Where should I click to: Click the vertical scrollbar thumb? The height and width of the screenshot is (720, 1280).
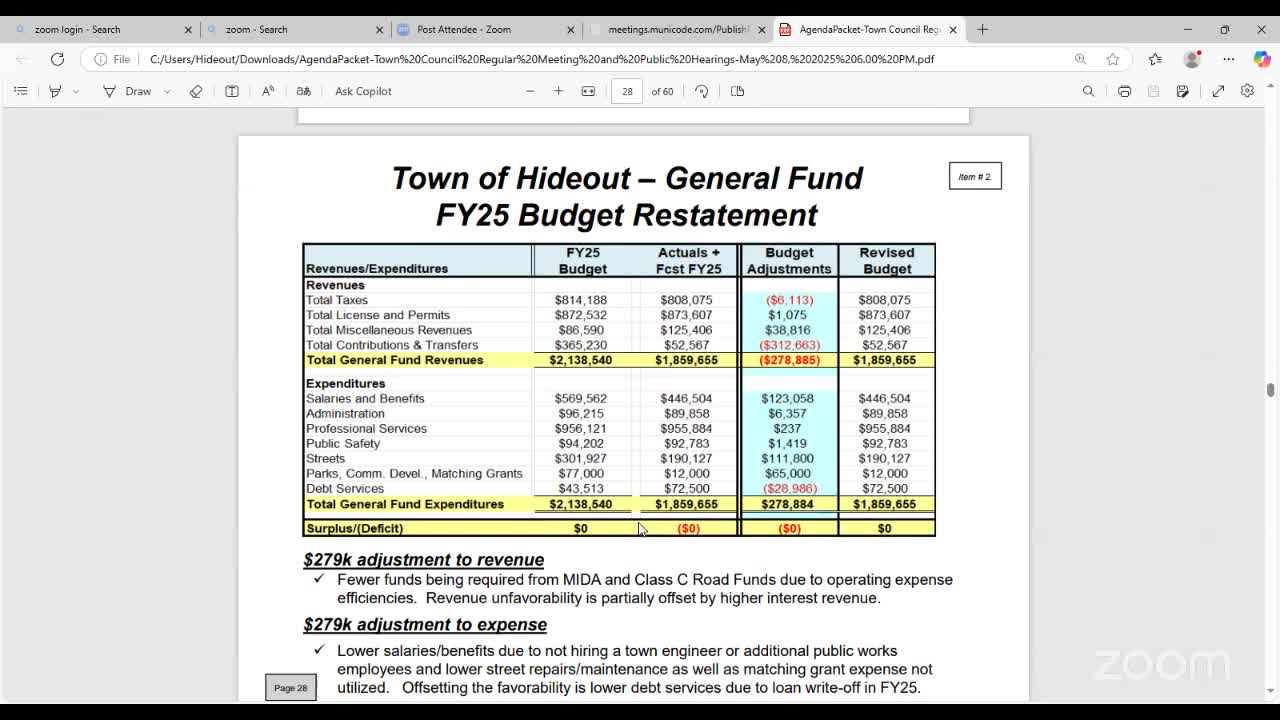1270,390
